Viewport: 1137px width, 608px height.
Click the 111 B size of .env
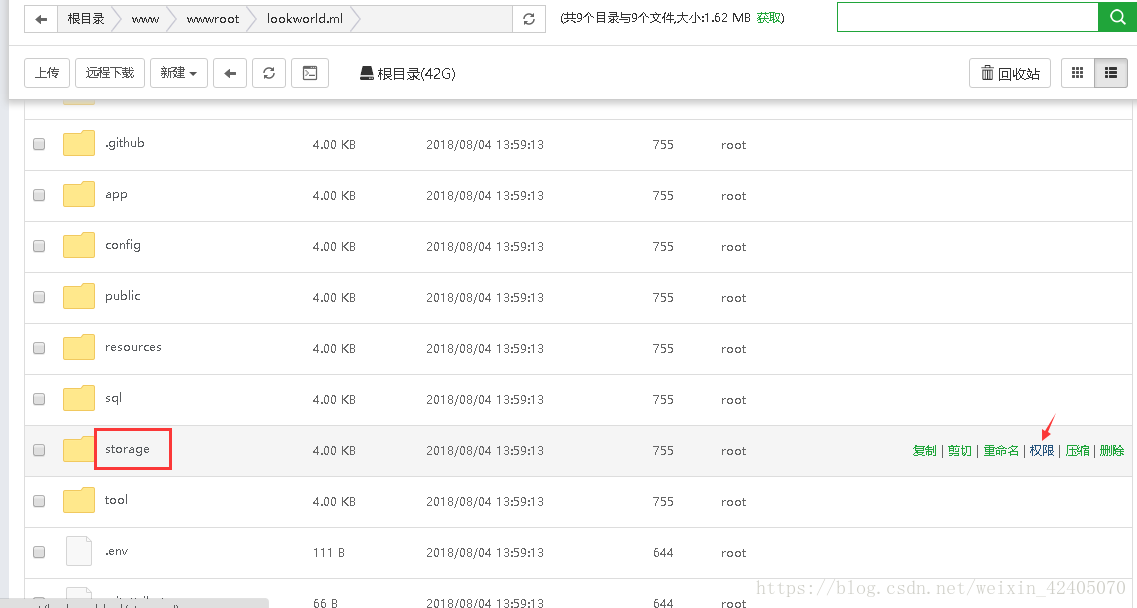click(x=328, y=553)
